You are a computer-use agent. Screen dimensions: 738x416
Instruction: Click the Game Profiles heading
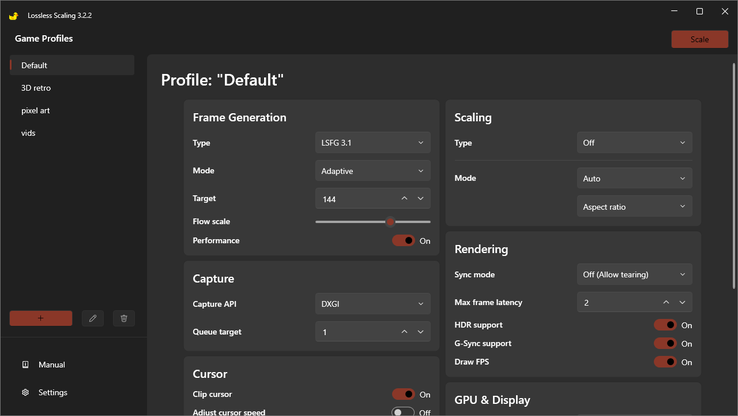[44, 39]
